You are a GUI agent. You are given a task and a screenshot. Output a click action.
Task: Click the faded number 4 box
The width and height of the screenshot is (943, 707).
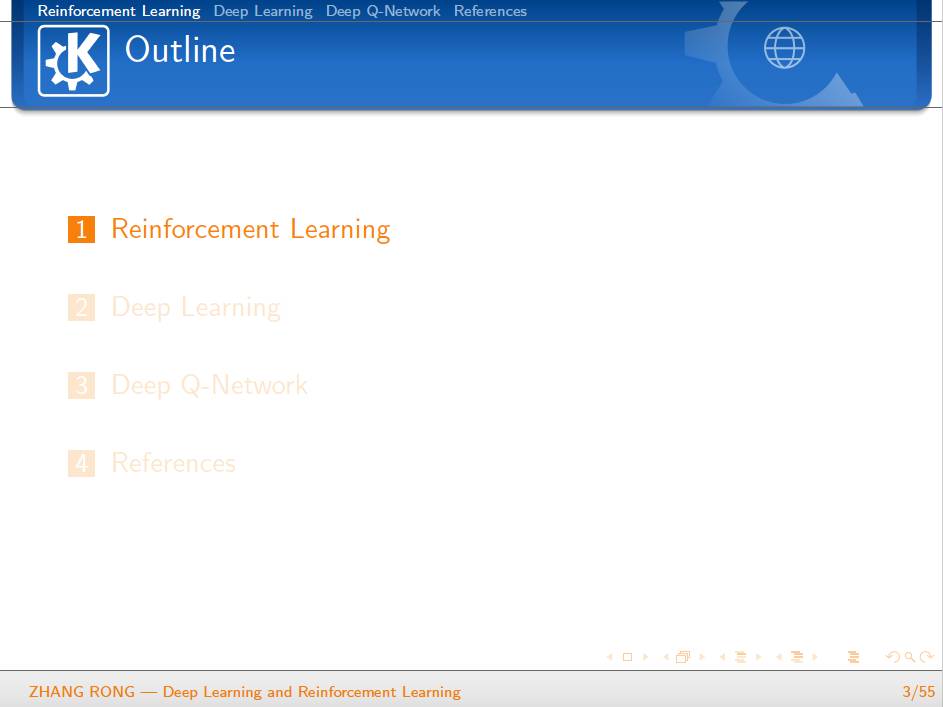click(x=81, y=464)
